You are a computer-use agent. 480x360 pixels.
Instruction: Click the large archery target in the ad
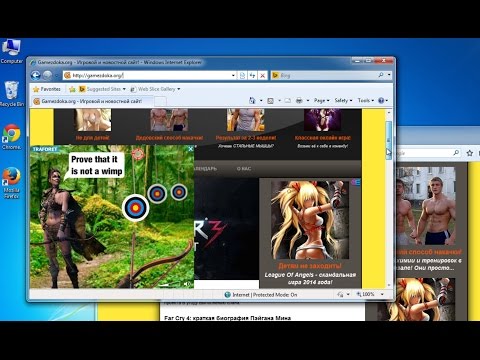click(135, 208)
